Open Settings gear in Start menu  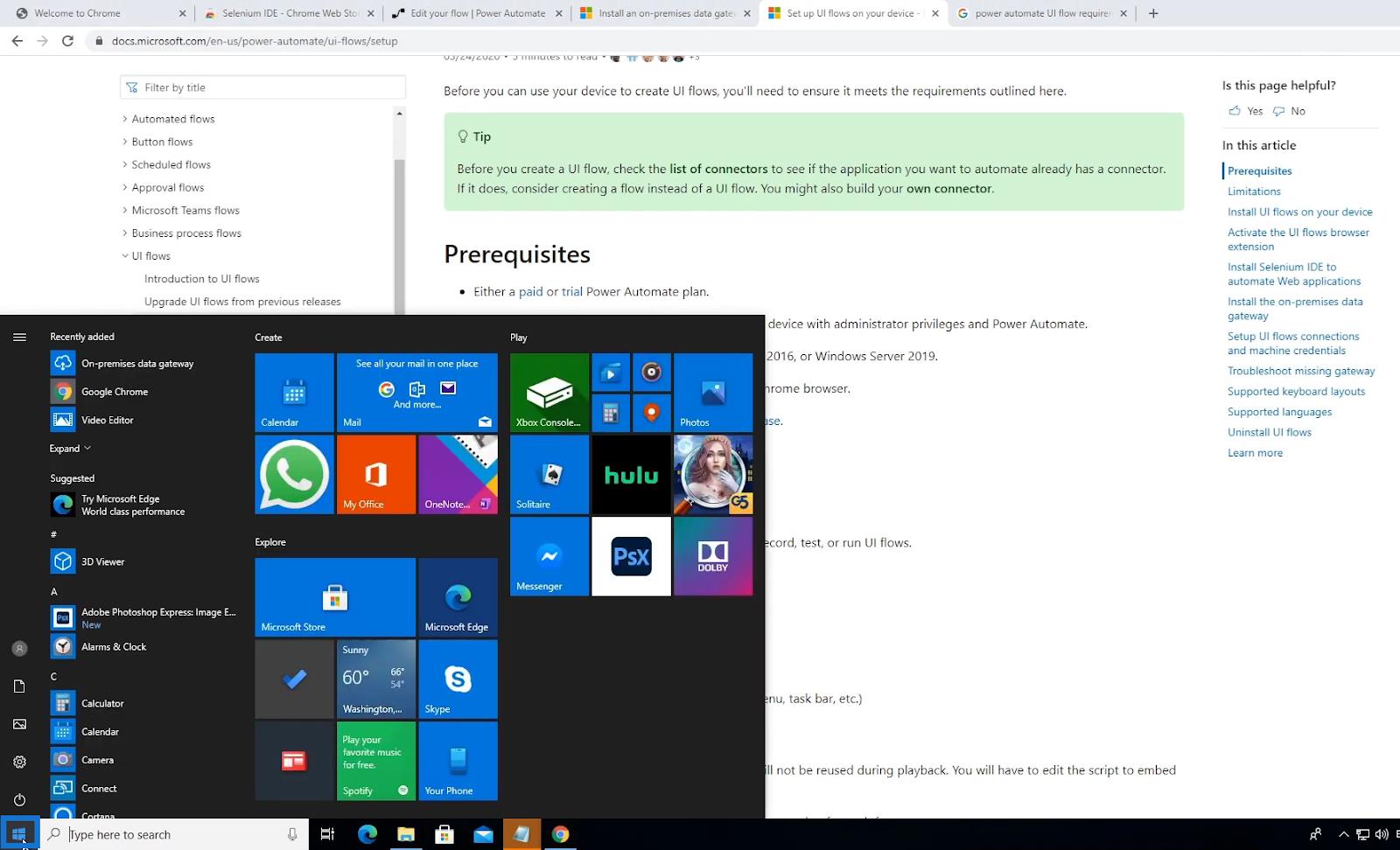point(19,762)
